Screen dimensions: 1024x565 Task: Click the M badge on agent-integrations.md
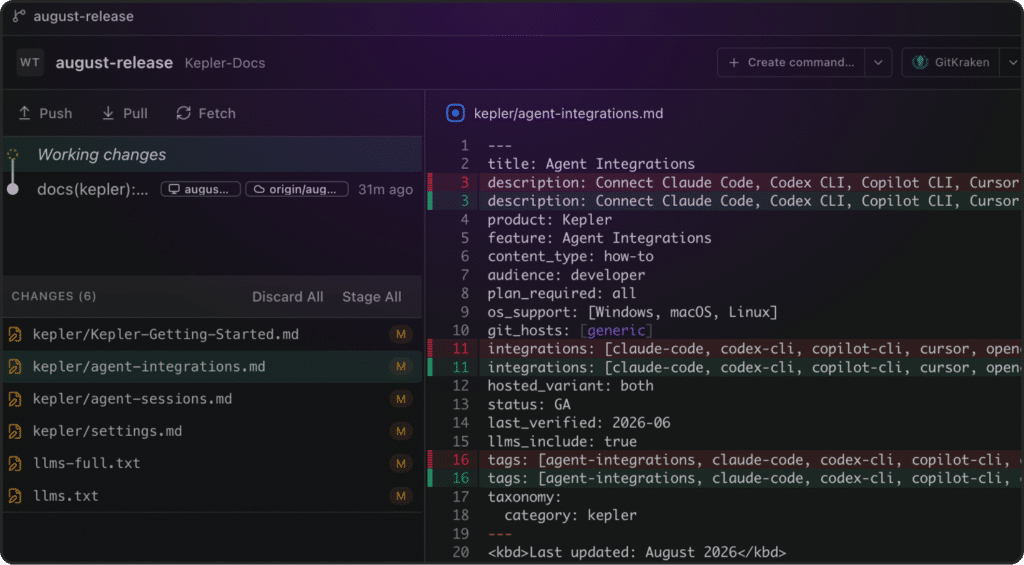point(401,367)
